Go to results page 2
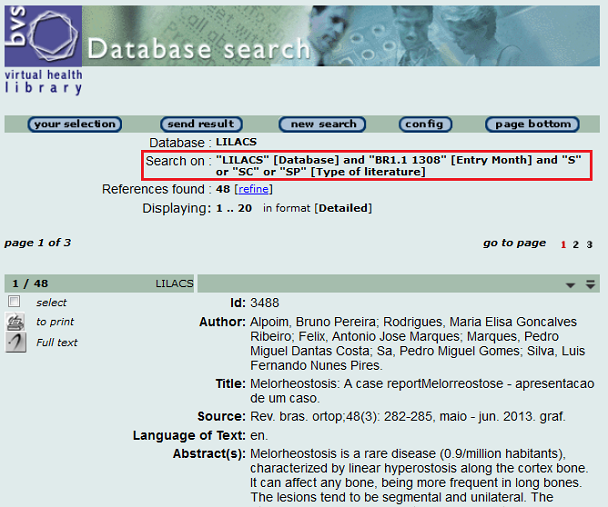The height and width of the screenshot is (507, 608). click(576, 245)
